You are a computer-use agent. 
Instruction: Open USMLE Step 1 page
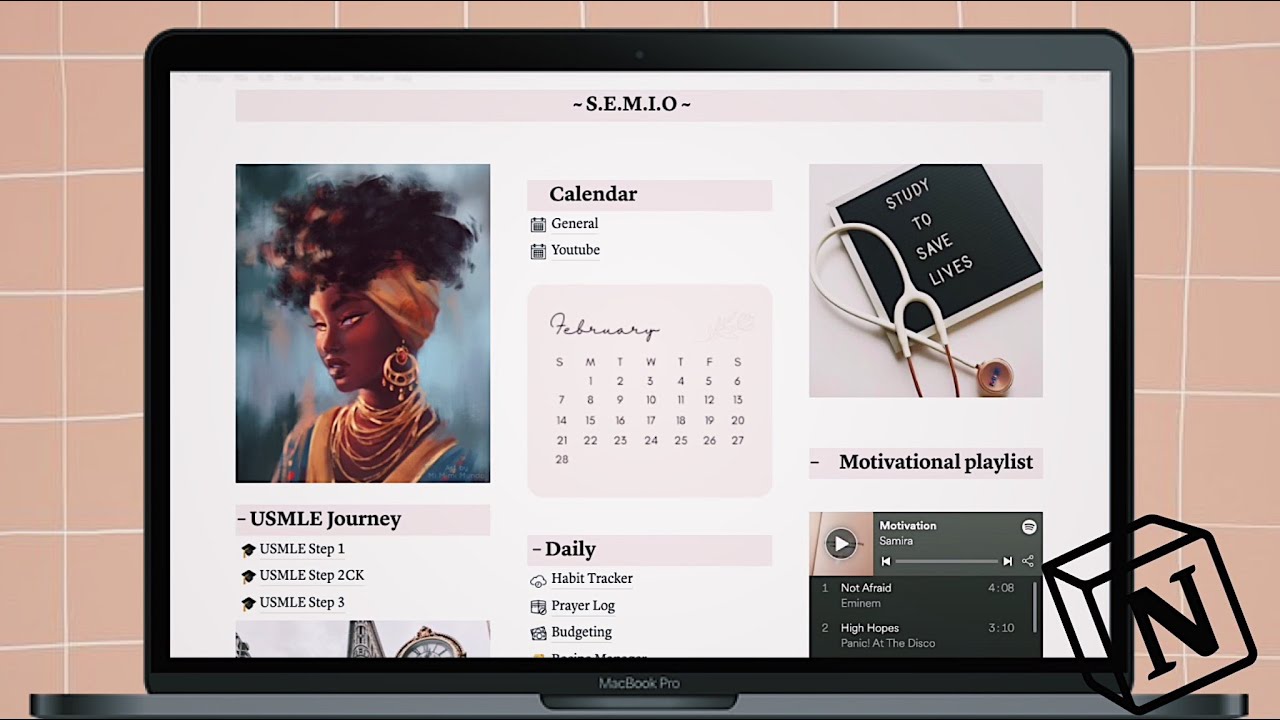[x=302, y=549]
